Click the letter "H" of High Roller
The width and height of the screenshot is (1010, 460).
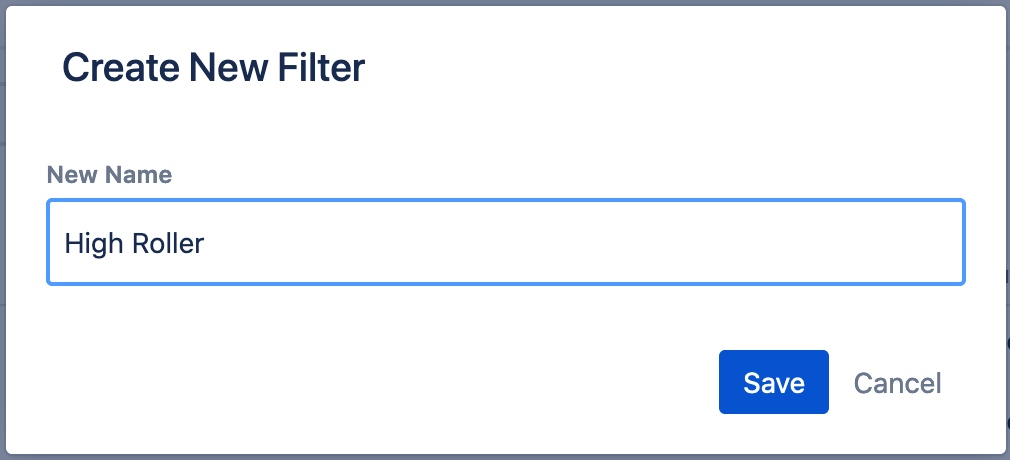[72, 243]
